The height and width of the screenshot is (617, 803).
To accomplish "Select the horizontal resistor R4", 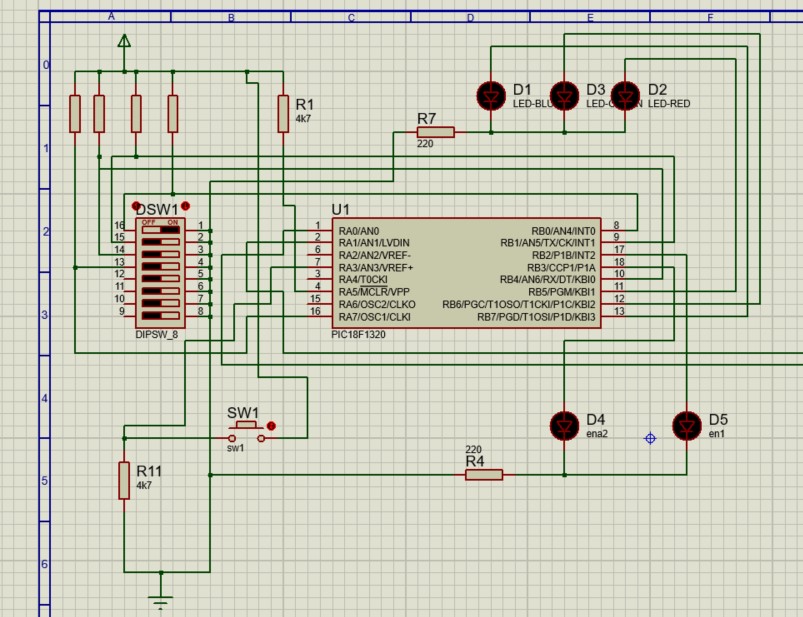I will click(484, 475).
